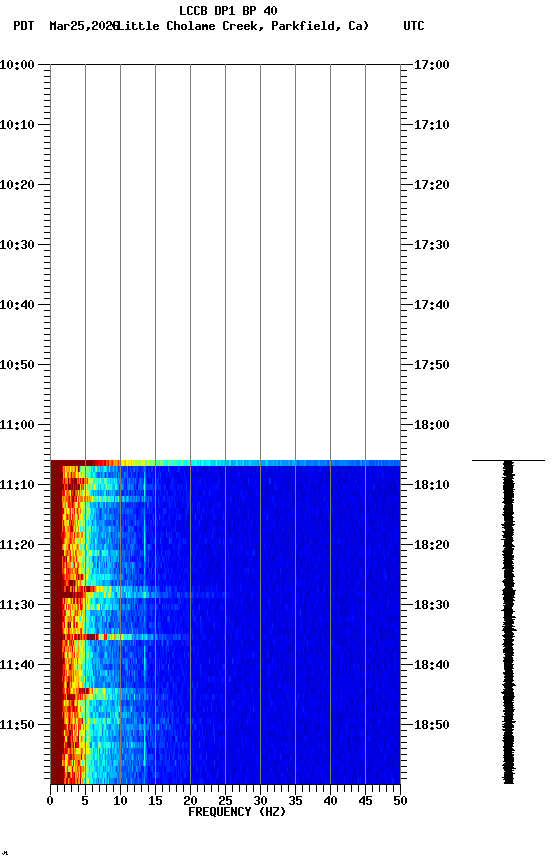Click the 17:00 UTC time label
The width and height of the screenshot is (552, 864).
coord(432,65)
